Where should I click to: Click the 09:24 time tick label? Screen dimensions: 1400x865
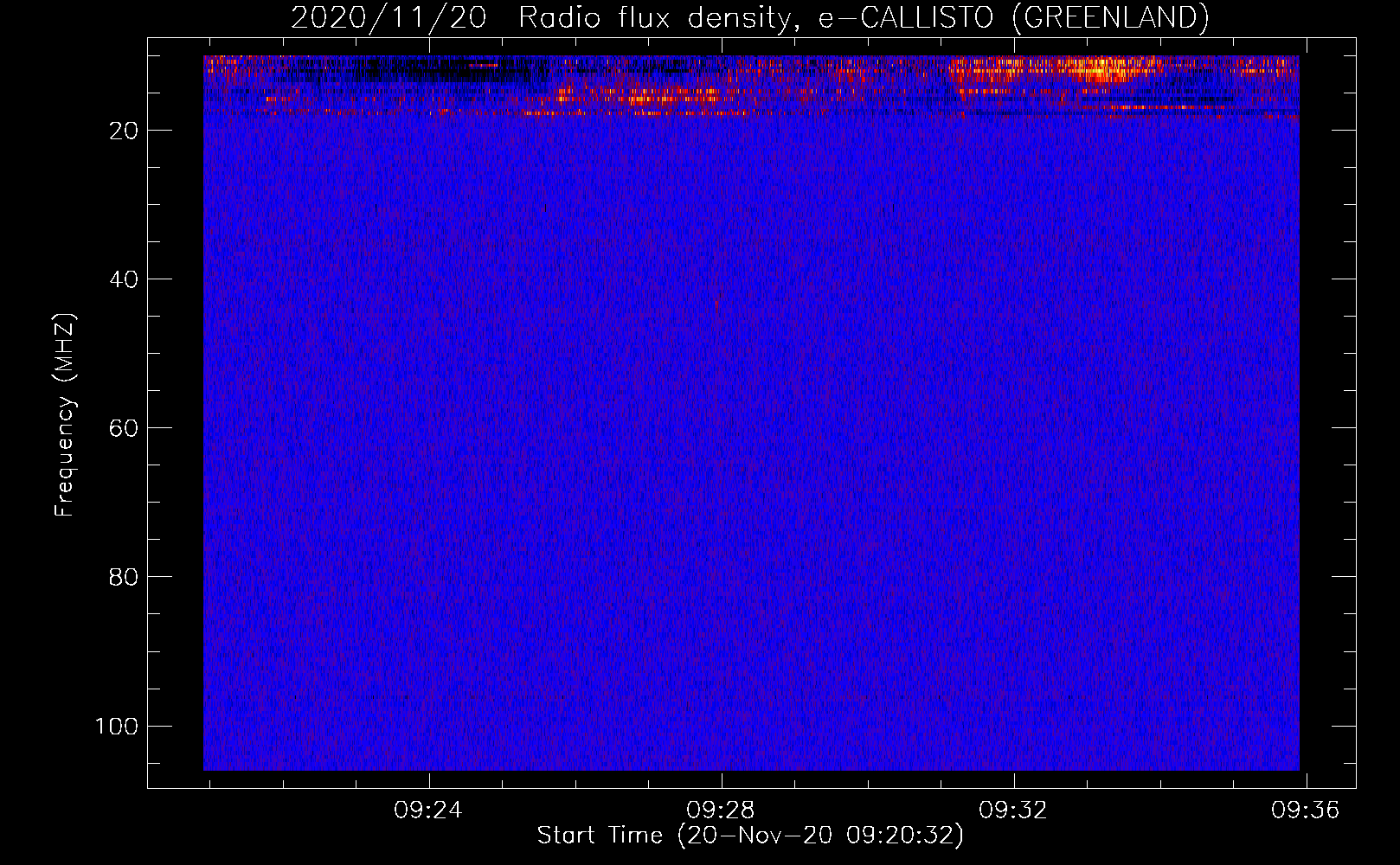click(x=428, y=811)
